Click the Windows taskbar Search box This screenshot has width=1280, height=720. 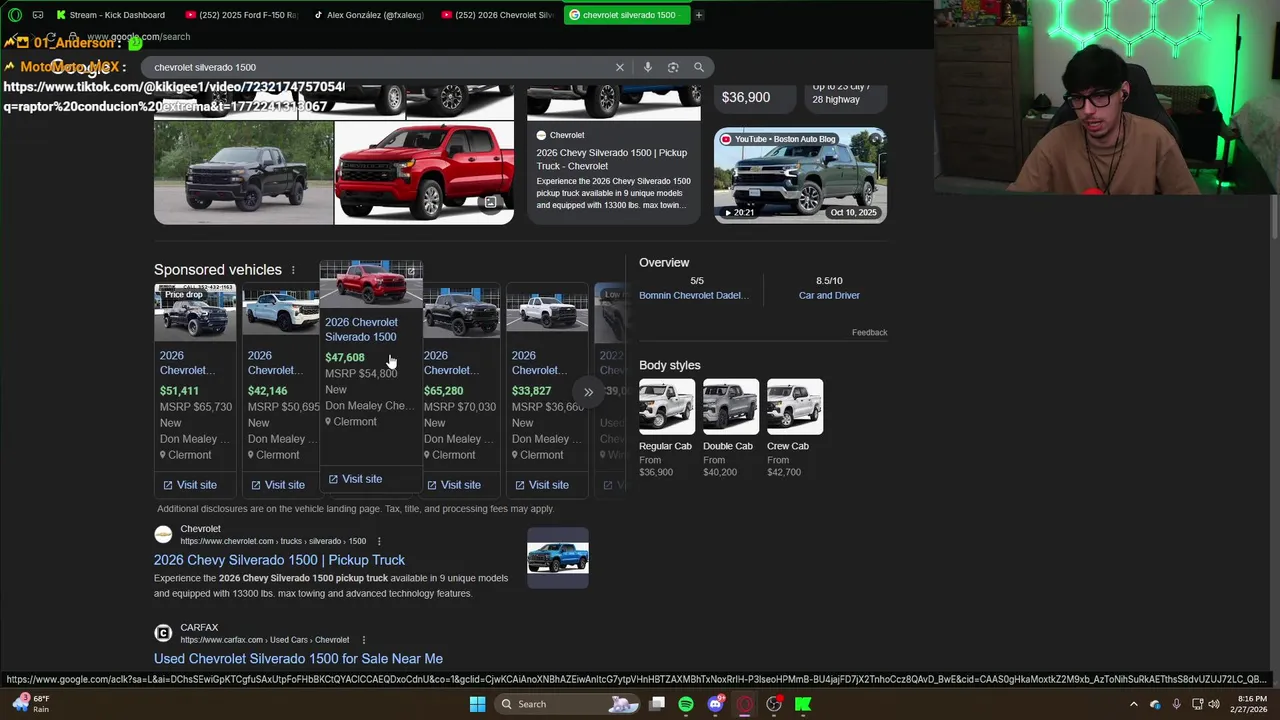pos(568,704)
